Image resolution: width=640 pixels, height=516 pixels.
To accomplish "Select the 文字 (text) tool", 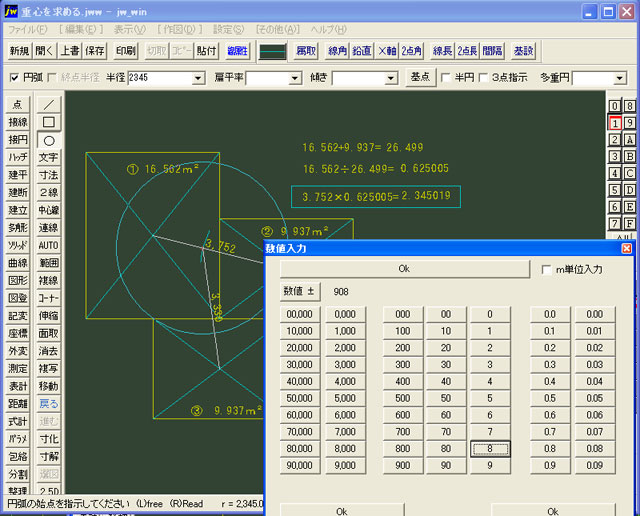I will pyautogui.click(x=49, y=158).
